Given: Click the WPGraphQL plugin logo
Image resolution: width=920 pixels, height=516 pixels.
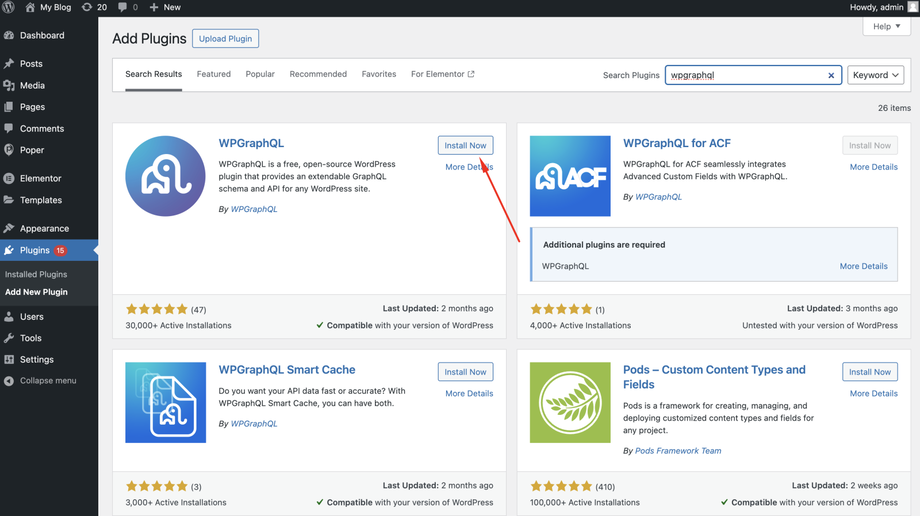Looking at the screenshot, I should point(165,176).
